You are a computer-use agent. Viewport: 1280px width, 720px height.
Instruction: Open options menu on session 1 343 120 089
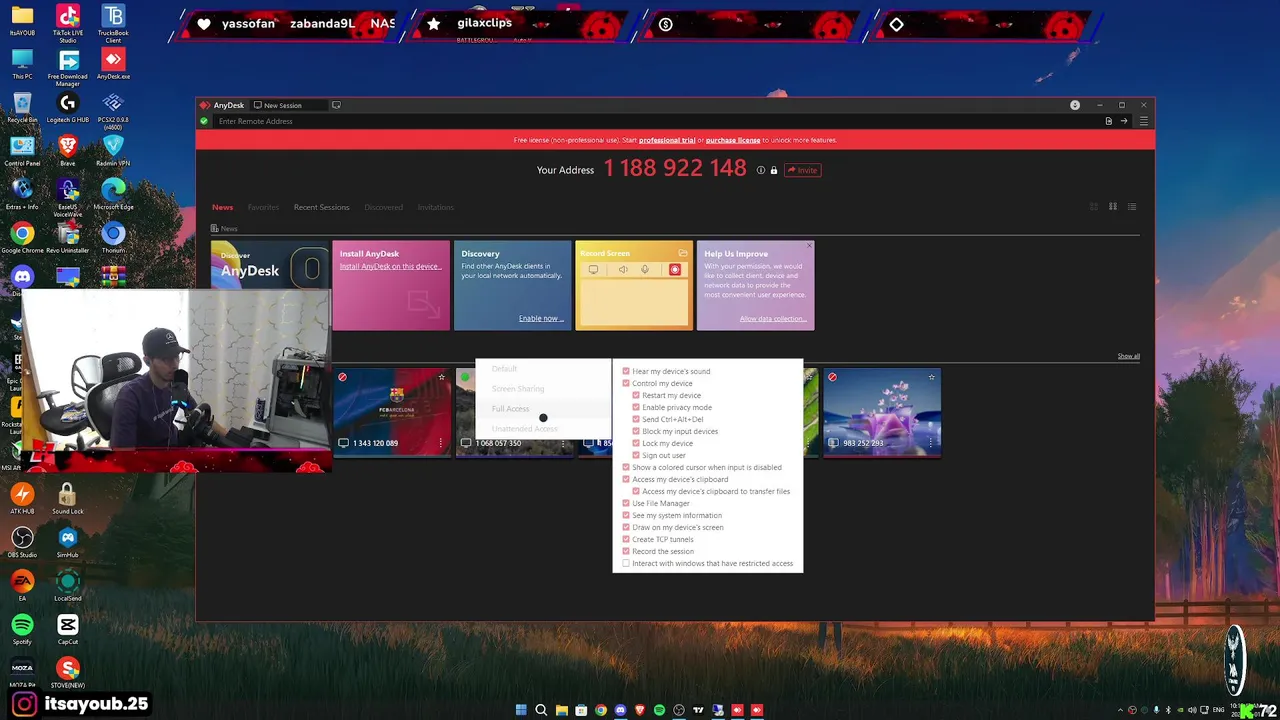[x=441, y=443]
